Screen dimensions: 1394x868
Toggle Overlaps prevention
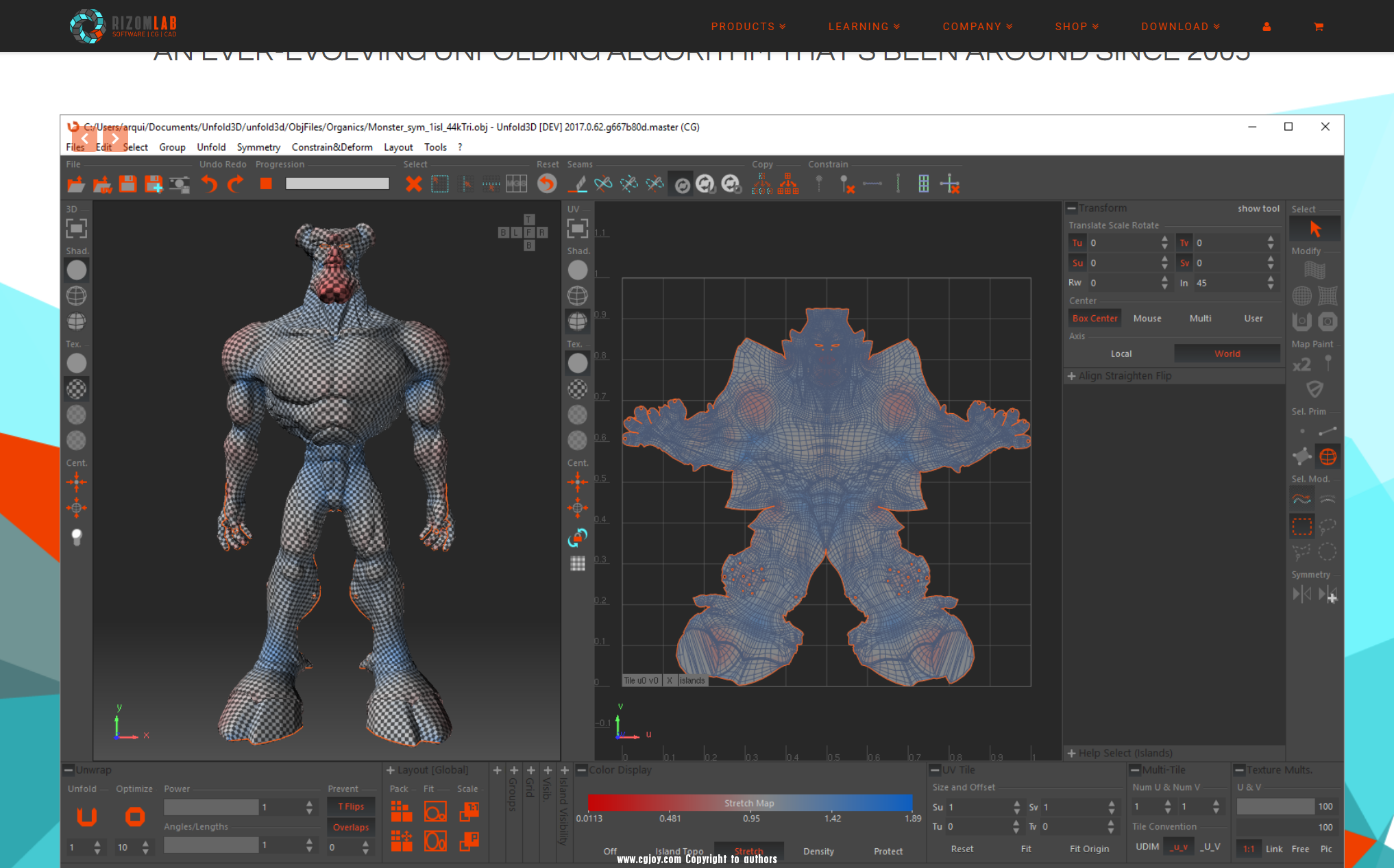pyautogui.click(x=350, y=828)
